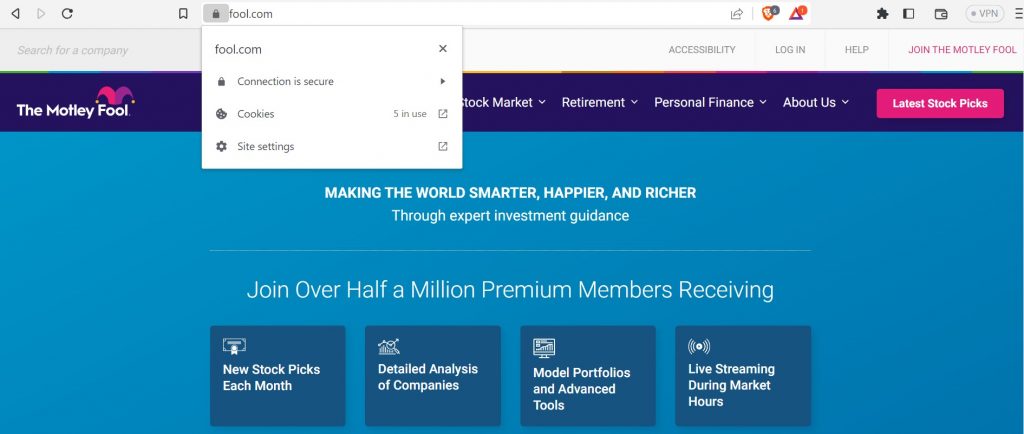This screenshot has width=1024, height=434.
Task: Bookmark this page using the bookmark icon
Action: (x=183, y=14)
